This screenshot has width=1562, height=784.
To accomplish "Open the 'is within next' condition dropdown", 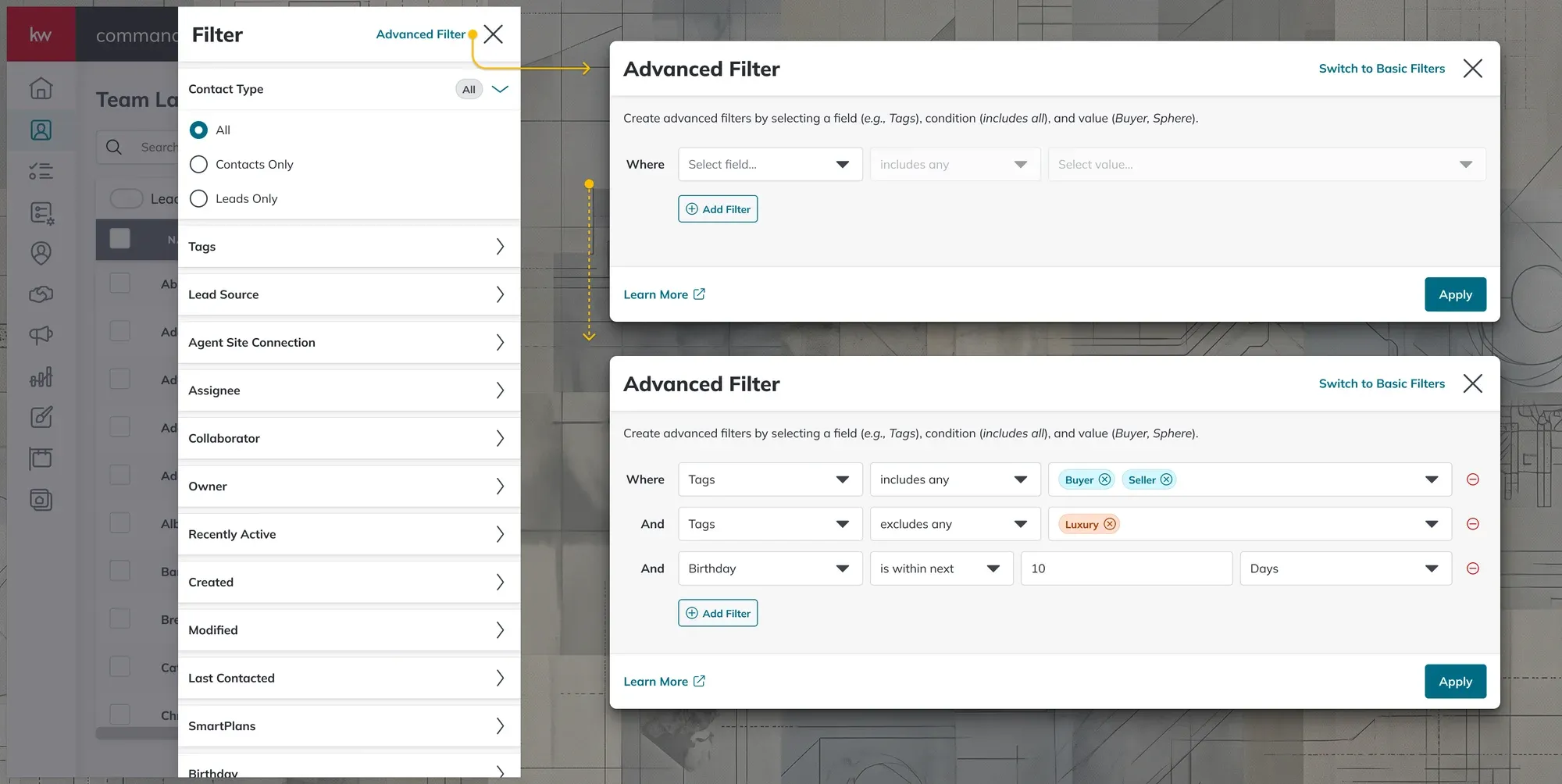I will [941, 568].
